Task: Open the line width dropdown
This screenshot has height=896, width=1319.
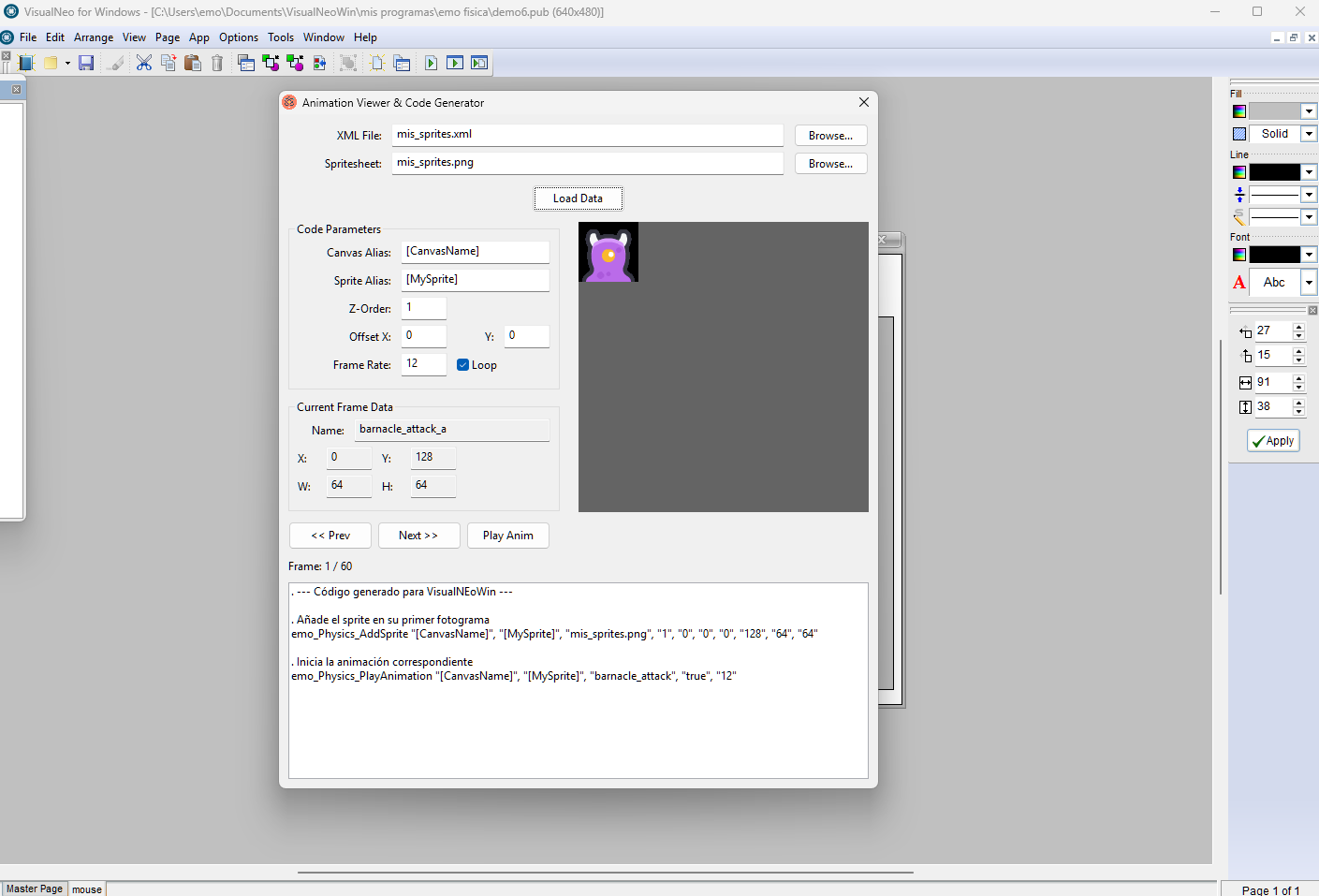Action: (1310, 195)
